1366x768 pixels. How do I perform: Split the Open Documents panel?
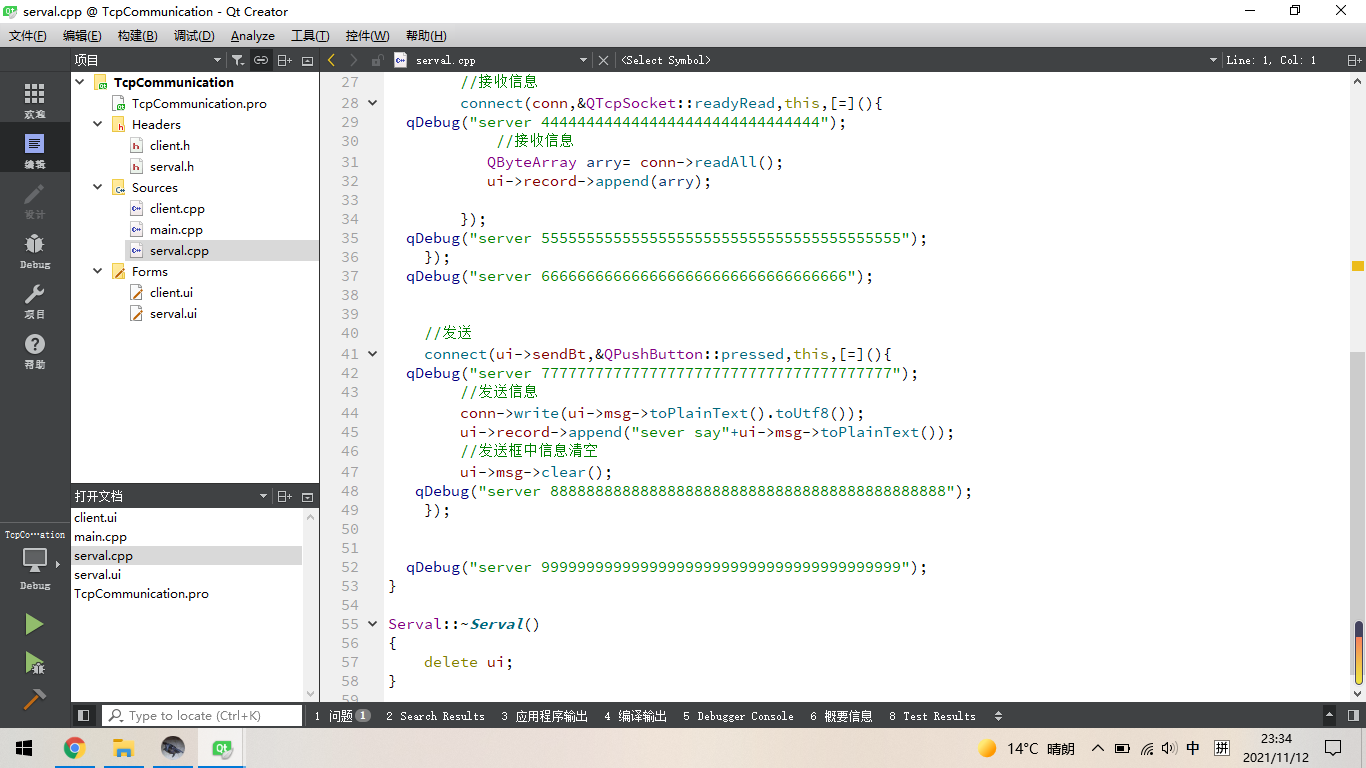tap(284, 496)
